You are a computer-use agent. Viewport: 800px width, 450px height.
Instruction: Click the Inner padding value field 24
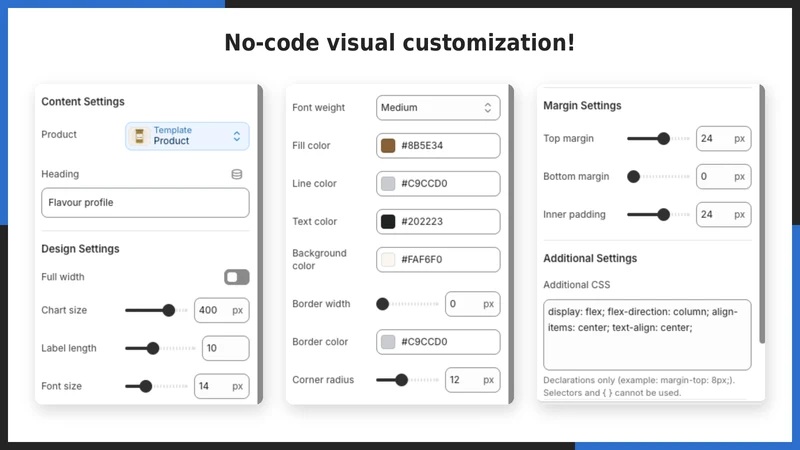723,215
